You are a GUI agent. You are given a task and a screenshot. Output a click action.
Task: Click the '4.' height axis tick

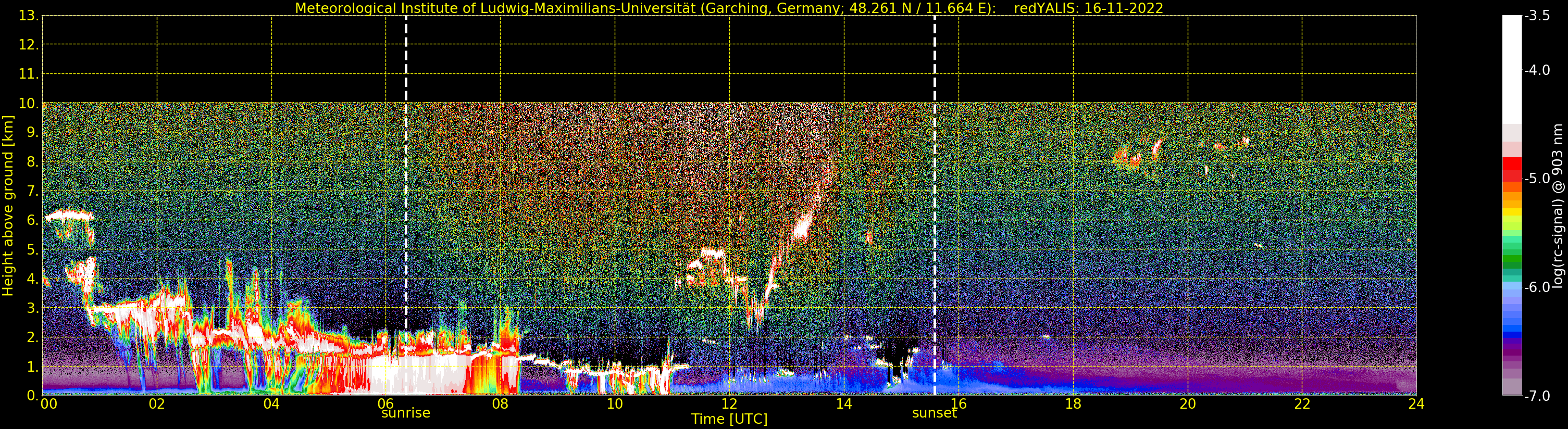[x=32, y=279]
